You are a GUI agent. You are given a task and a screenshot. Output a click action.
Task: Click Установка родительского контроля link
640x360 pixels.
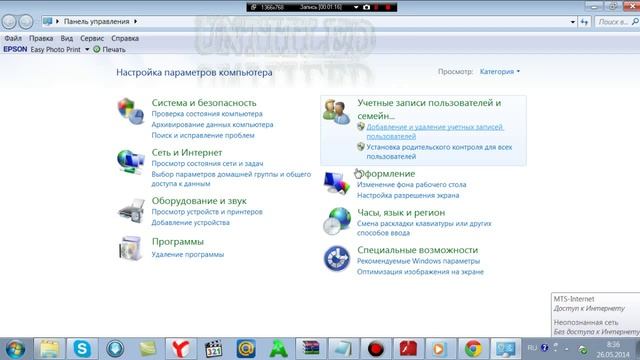pos(439,151)
